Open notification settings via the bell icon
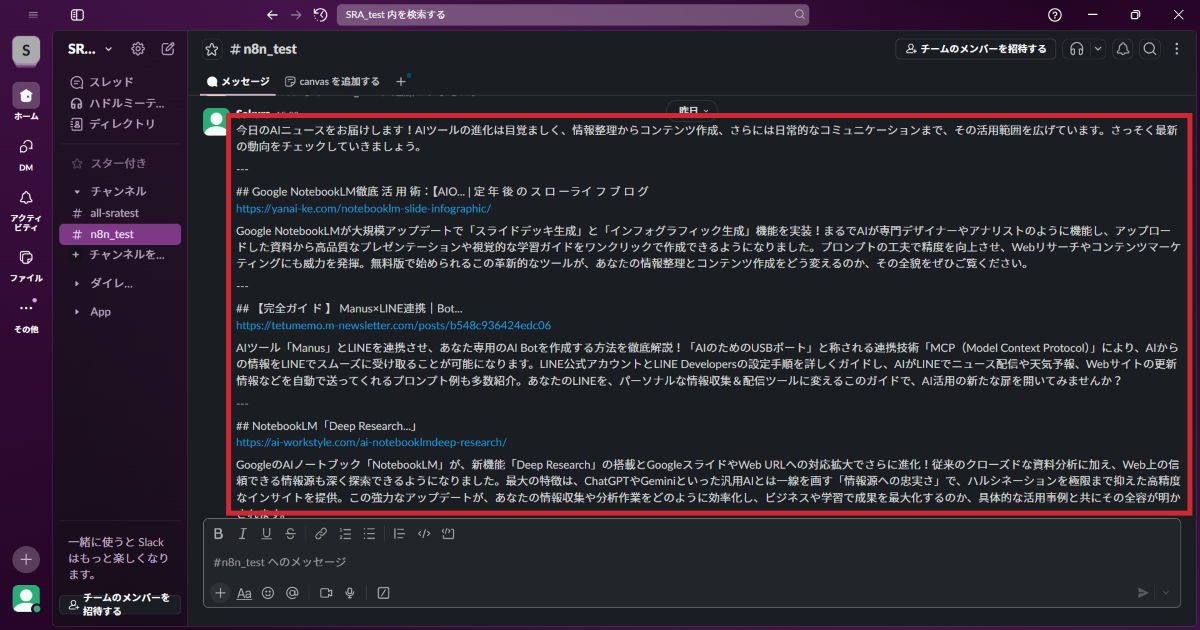Screen dimensions: 1200x630 pos(1123,49)
